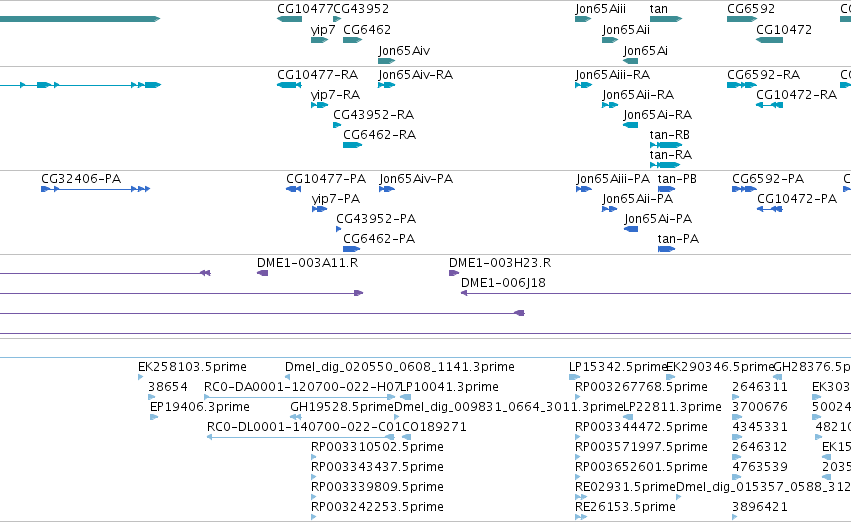Viewport: 851px width, 522px height.
Task: Open the RC0-DA0001-120700-022-H07 EST label
Action: 302,387
